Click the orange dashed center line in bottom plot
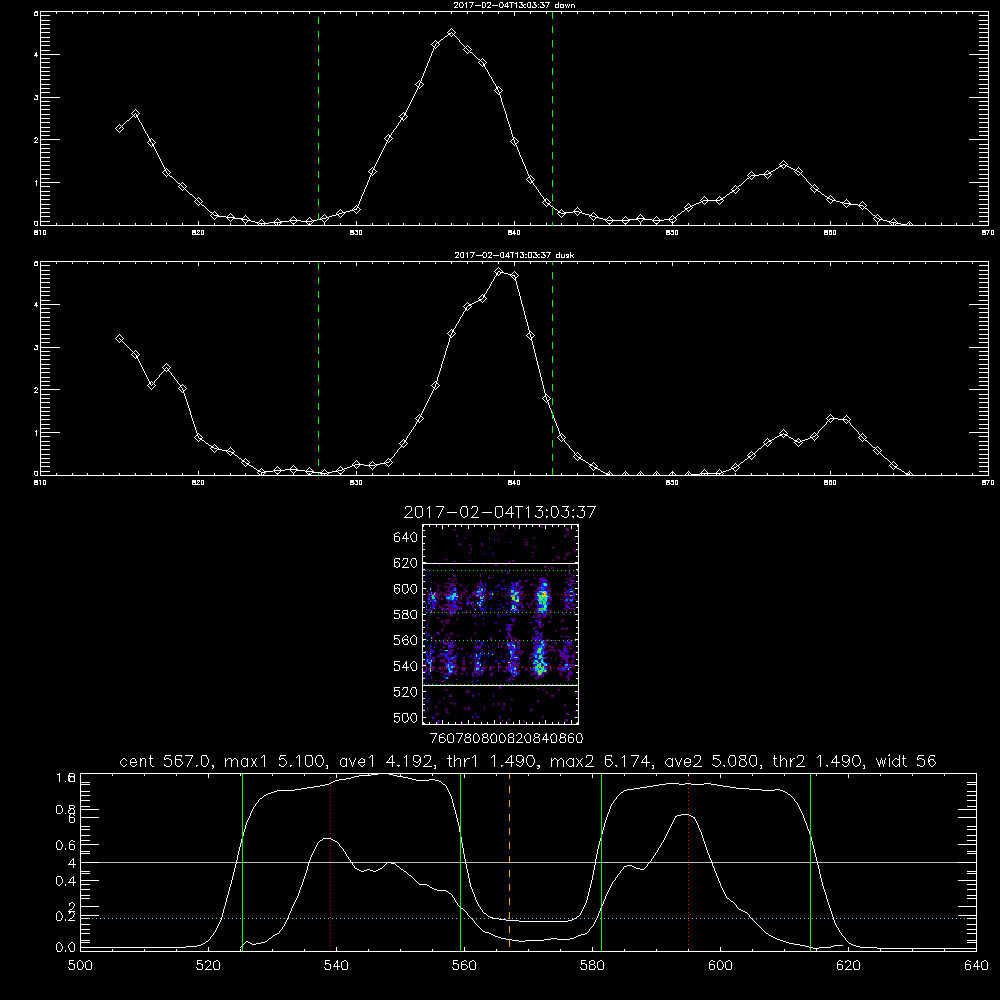The image size is (1000, 1000). coord(510,861)
